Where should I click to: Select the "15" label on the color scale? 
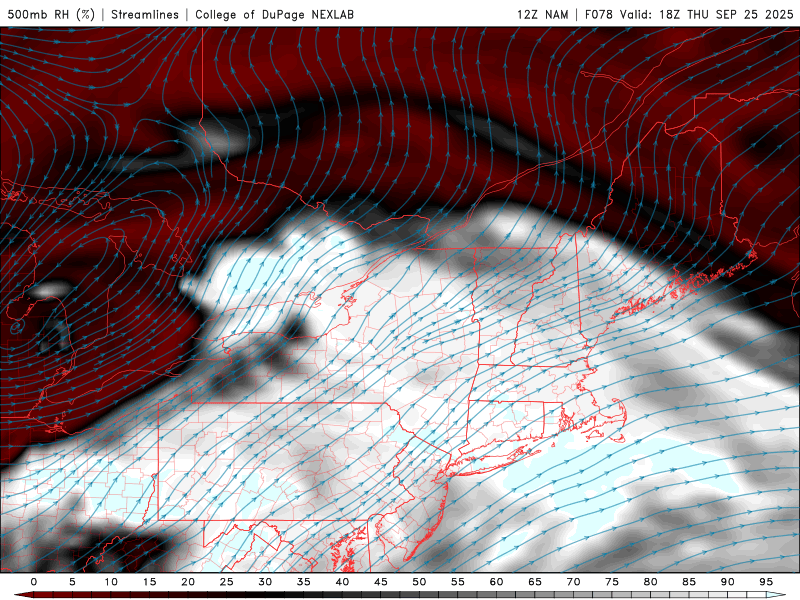pos(149,582)
